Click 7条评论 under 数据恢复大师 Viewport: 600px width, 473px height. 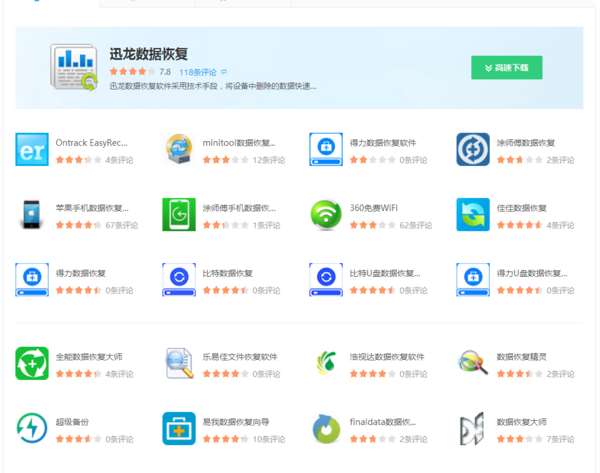click(560, 439)
